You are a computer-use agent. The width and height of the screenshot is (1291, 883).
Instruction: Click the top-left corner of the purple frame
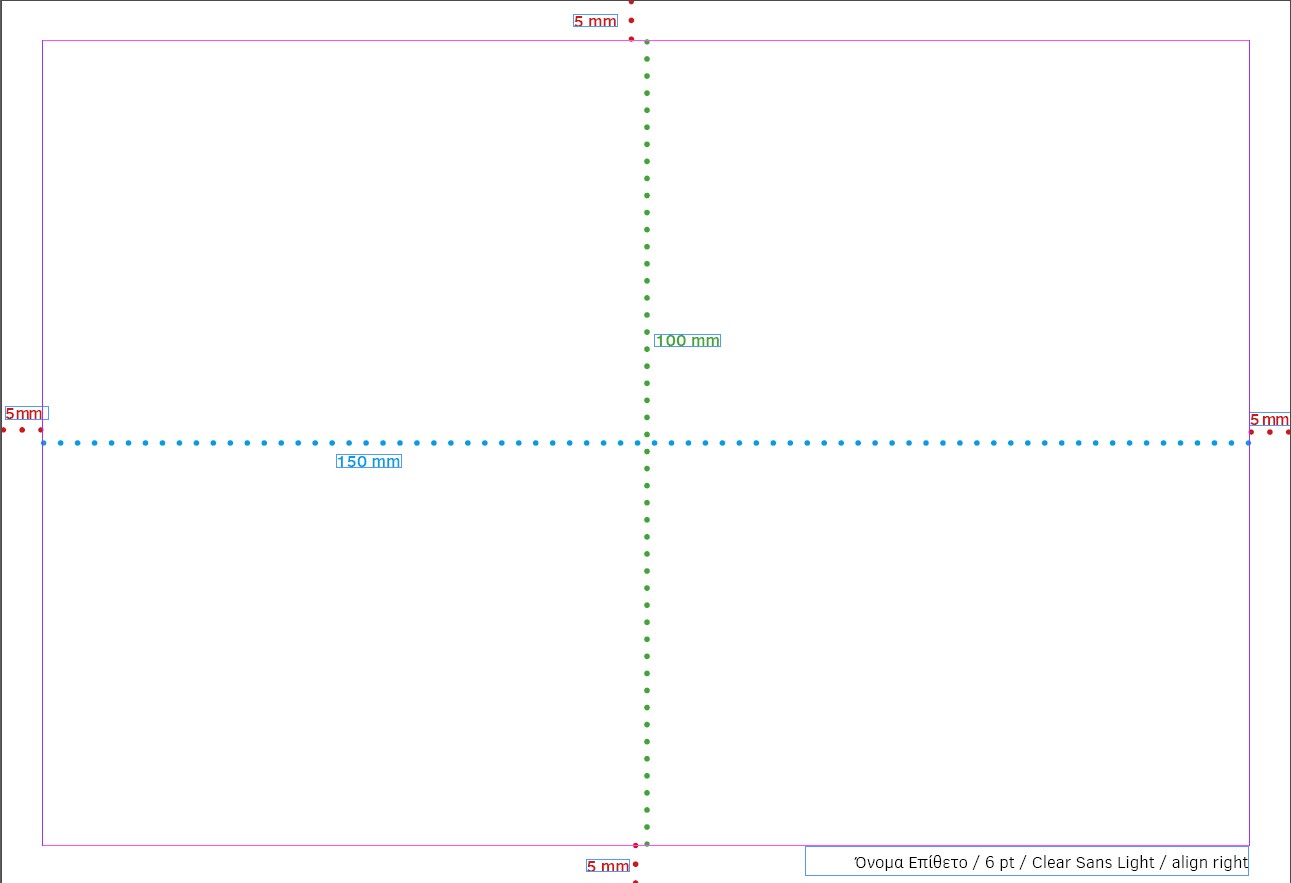point(42,41)
